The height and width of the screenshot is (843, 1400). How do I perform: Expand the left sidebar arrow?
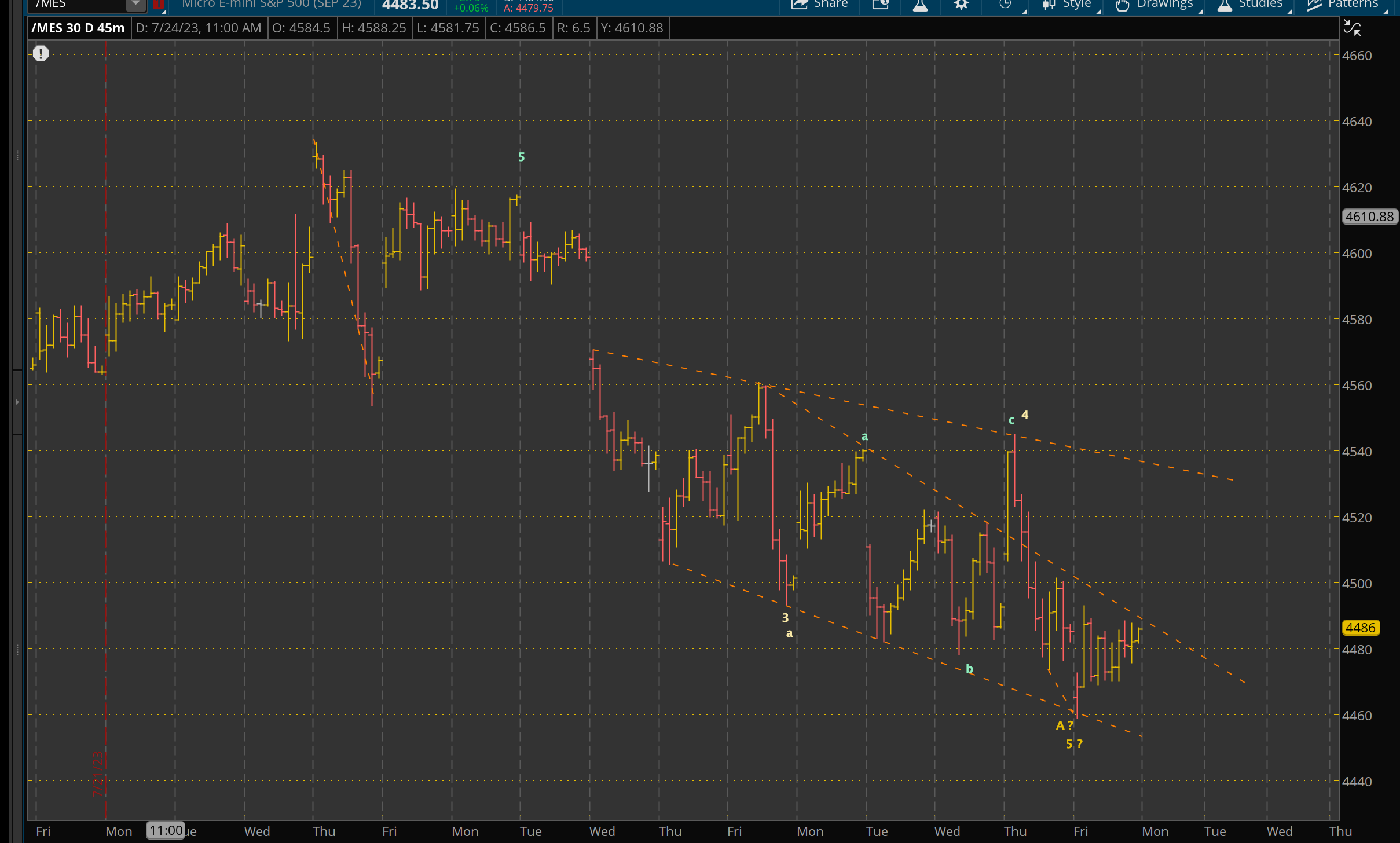point(17,401)
